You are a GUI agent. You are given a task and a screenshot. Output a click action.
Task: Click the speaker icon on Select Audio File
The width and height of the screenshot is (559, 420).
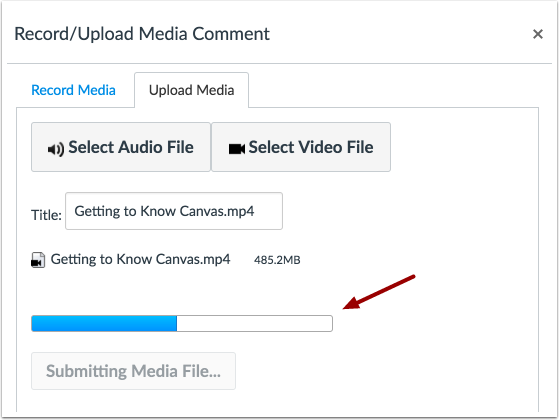coord(56,149)
